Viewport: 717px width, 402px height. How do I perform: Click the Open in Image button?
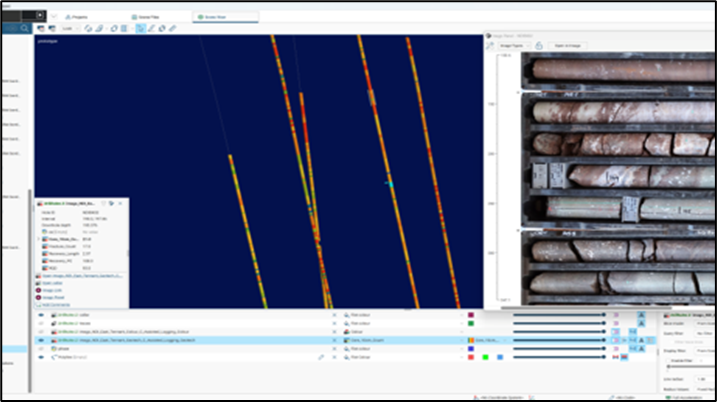(567, 46)
